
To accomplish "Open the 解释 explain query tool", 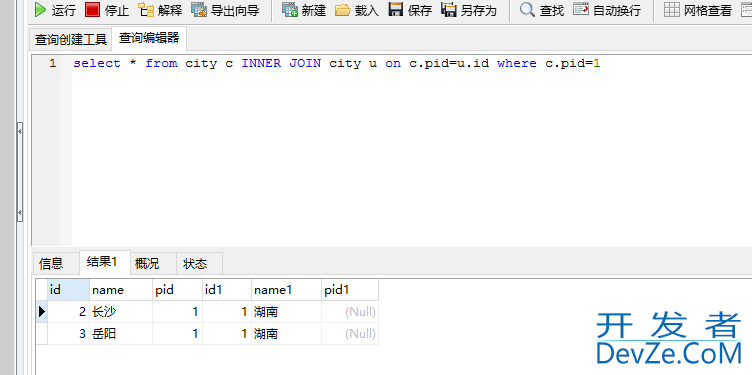I will pos(160,10).
